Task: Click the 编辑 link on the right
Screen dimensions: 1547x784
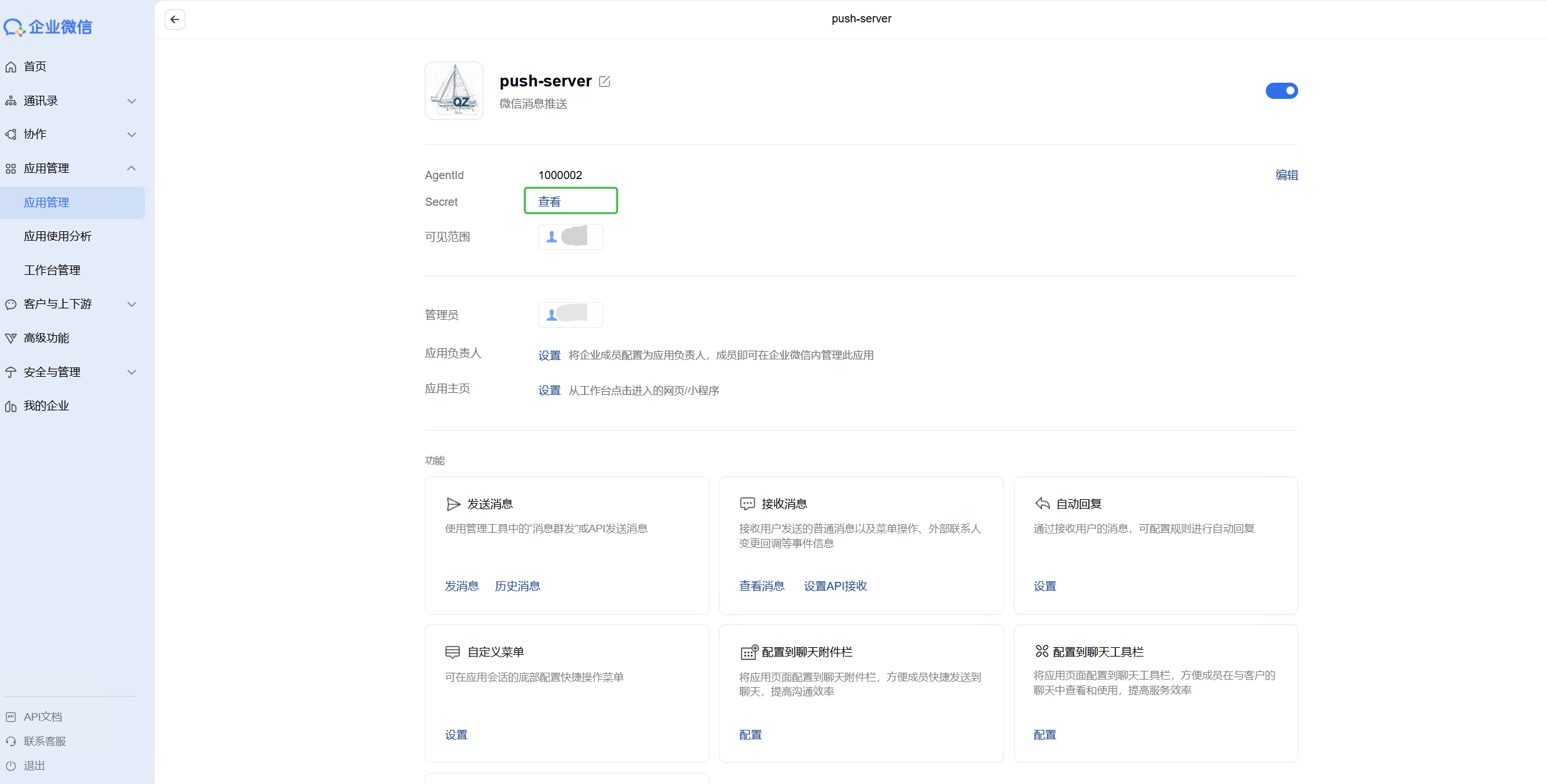Action: click(1286, 175)
